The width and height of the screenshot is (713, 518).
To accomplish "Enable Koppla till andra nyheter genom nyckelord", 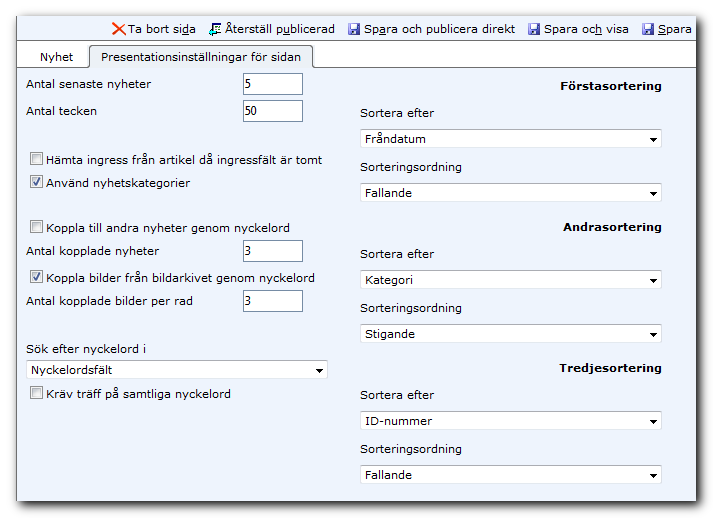I will pos(36,226).
